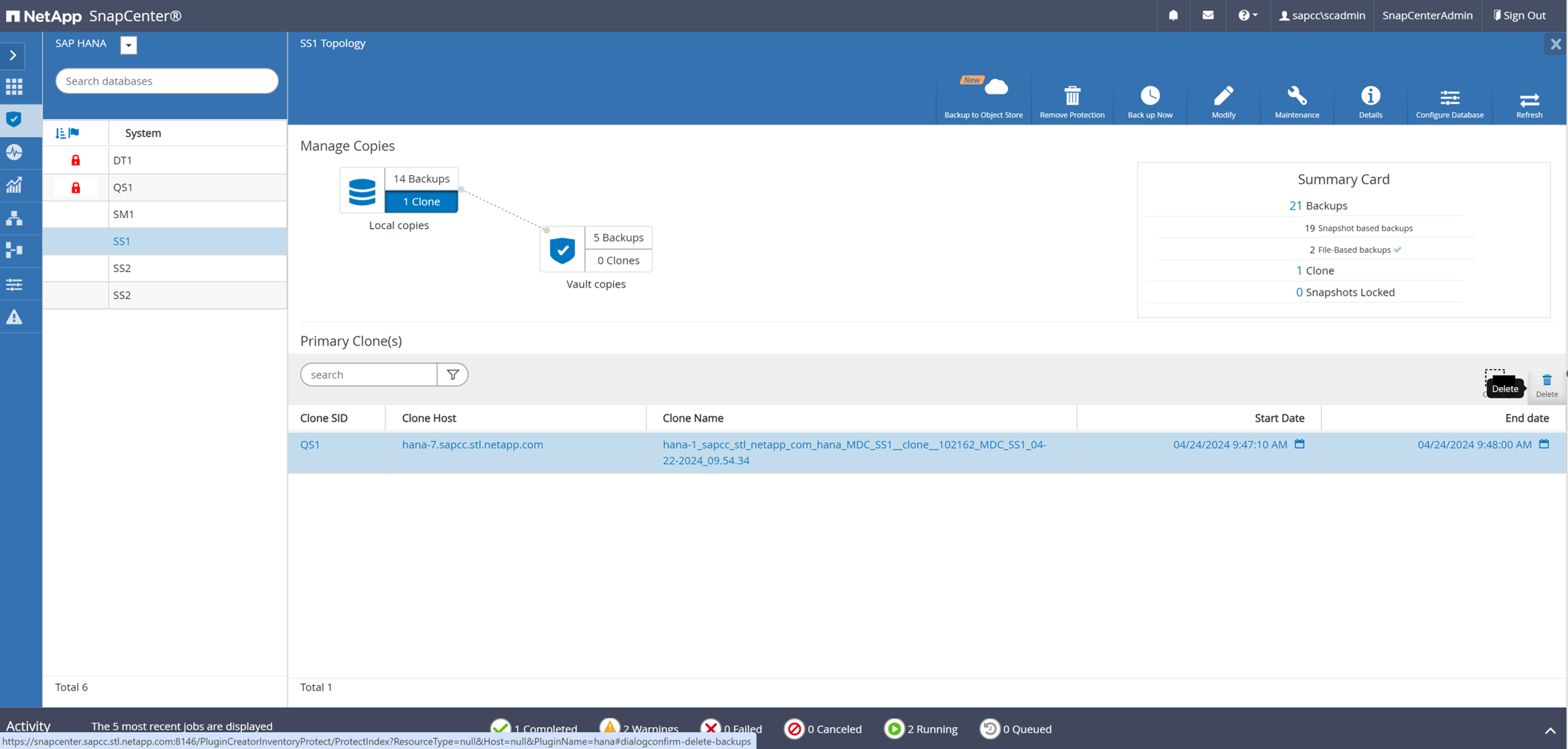Click the Sign Out link

(x=1519, y=15)
